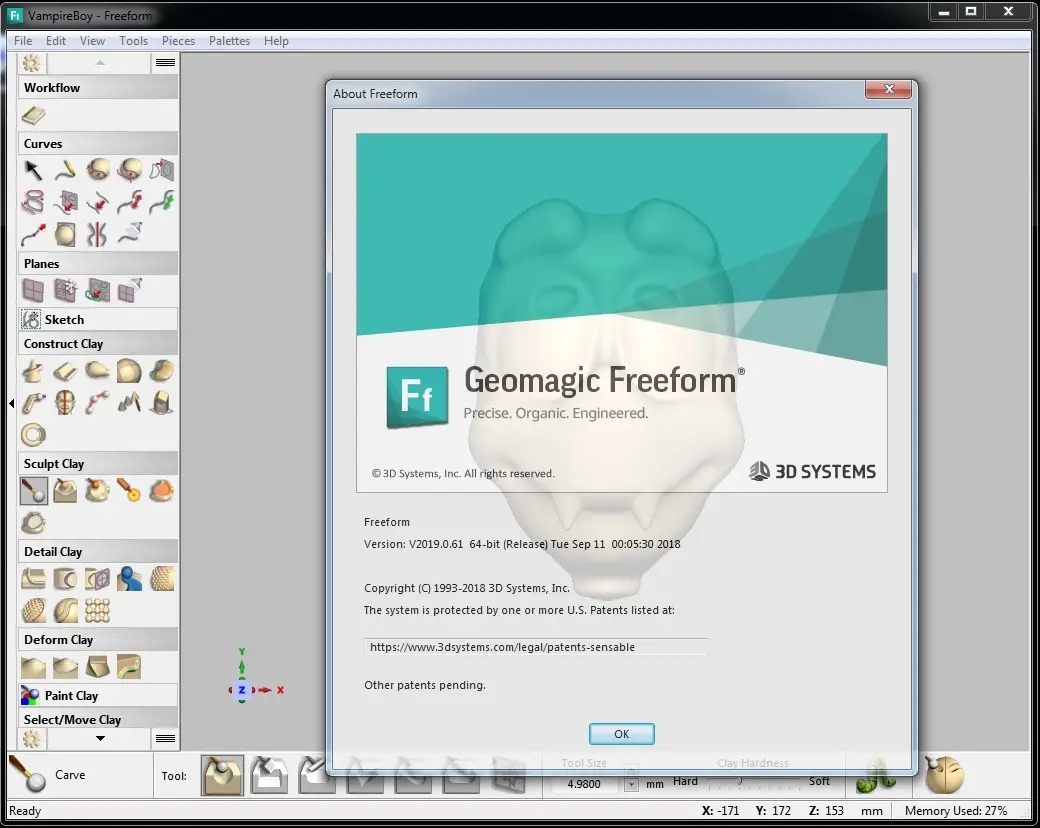This screenshot has height=828, width=1040.
Task: Open the File menu
Action: pyautogui.click(x=23, y=40)
